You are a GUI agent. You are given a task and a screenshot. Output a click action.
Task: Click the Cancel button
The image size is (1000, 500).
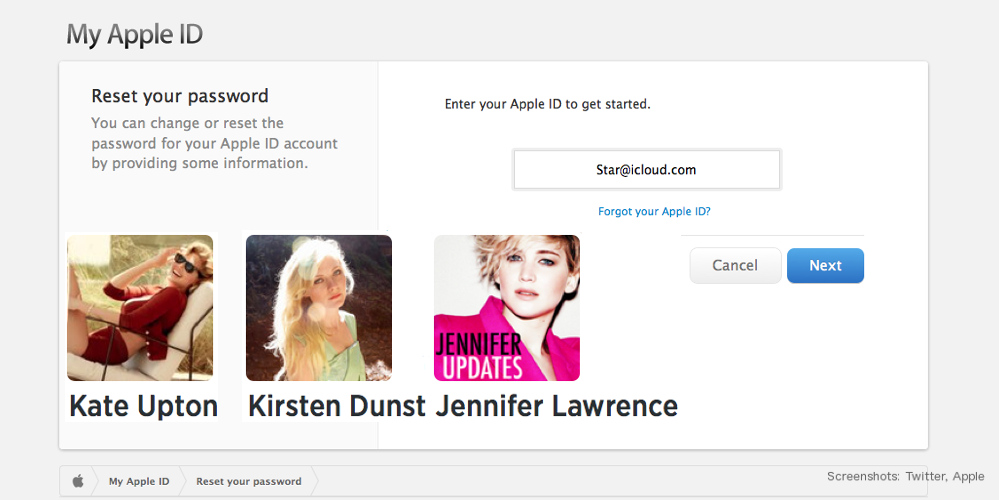pyautogui.click(x=735, y=265)
